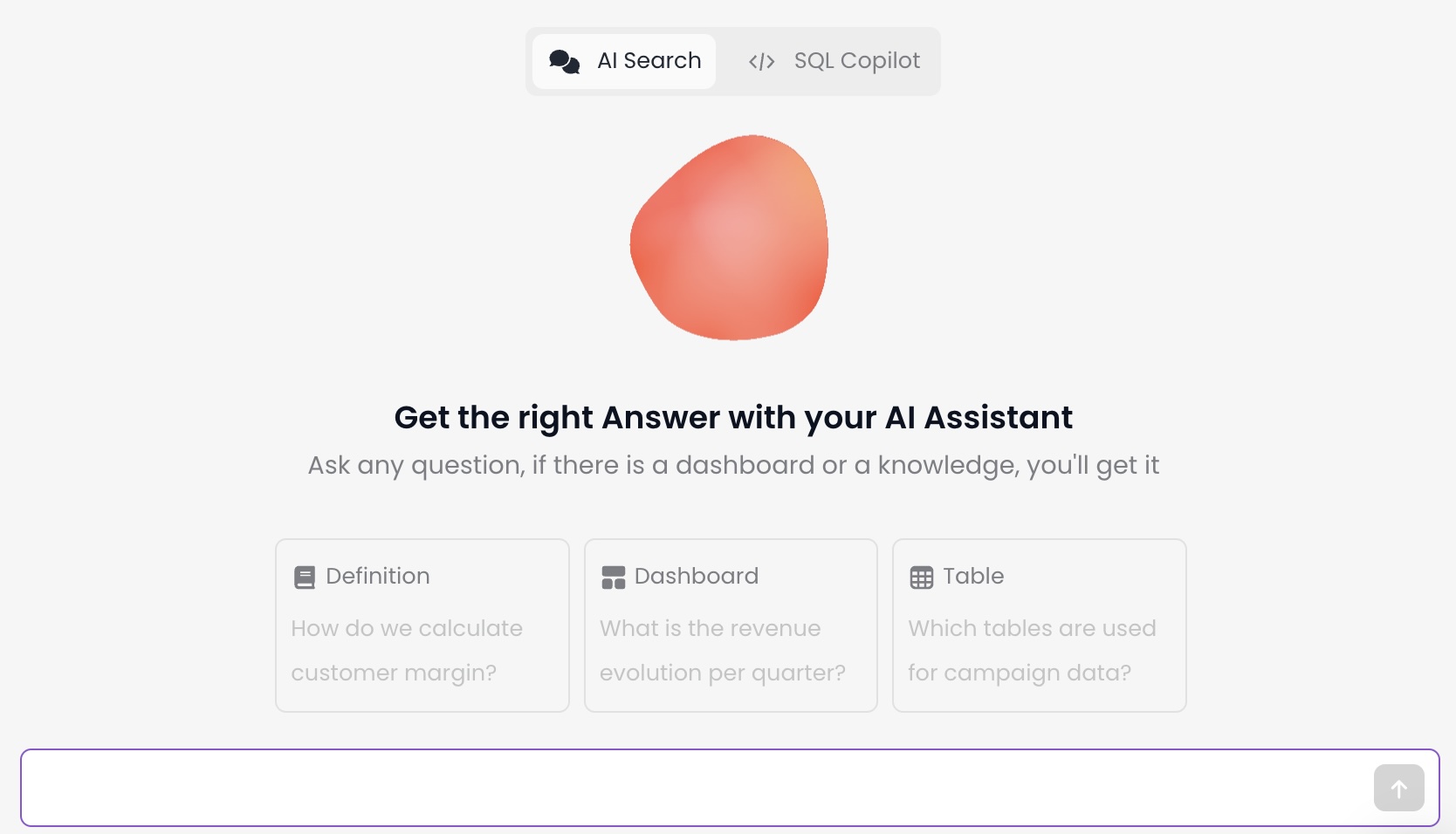Click the Definition book icon
Image resolution: width=1456 pixels, height=834 pixels.
tap(305, 578)
